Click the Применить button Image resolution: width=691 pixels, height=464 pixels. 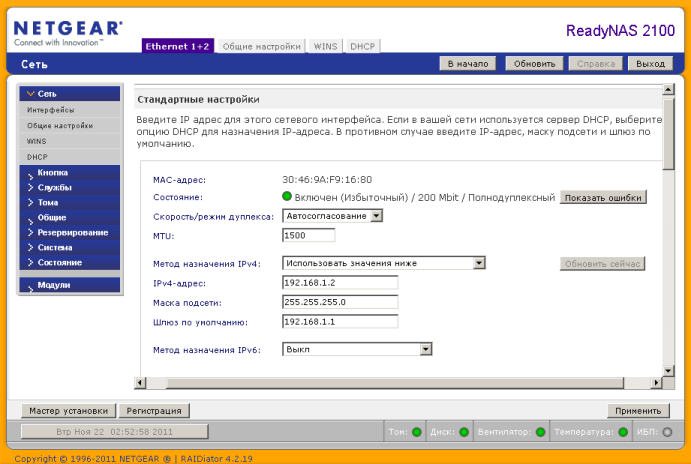tap(638, 411)
